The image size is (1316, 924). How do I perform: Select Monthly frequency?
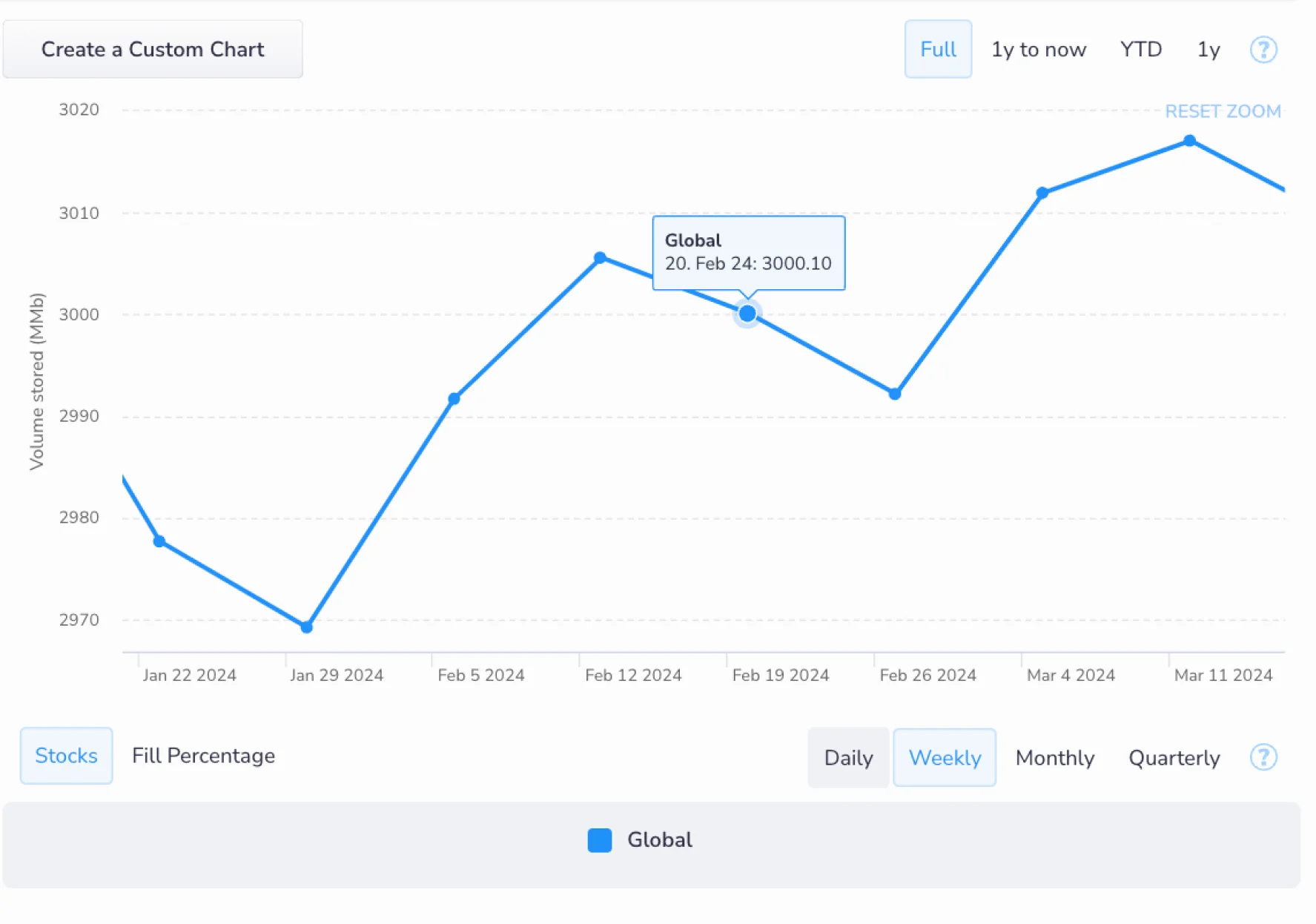pyautogui.click(x=1055, y=758)
